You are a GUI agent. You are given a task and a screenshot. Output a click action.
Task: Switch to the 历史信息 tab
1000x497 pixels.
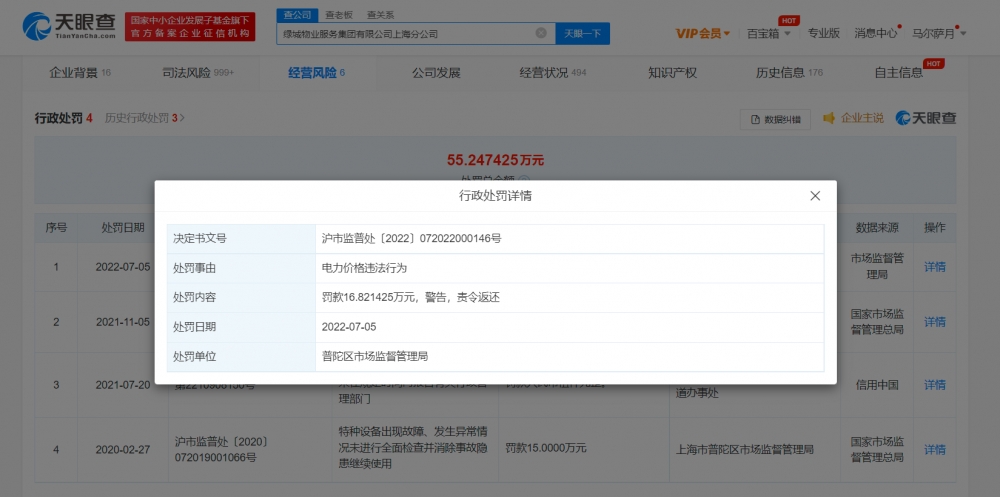click(789, 73)
